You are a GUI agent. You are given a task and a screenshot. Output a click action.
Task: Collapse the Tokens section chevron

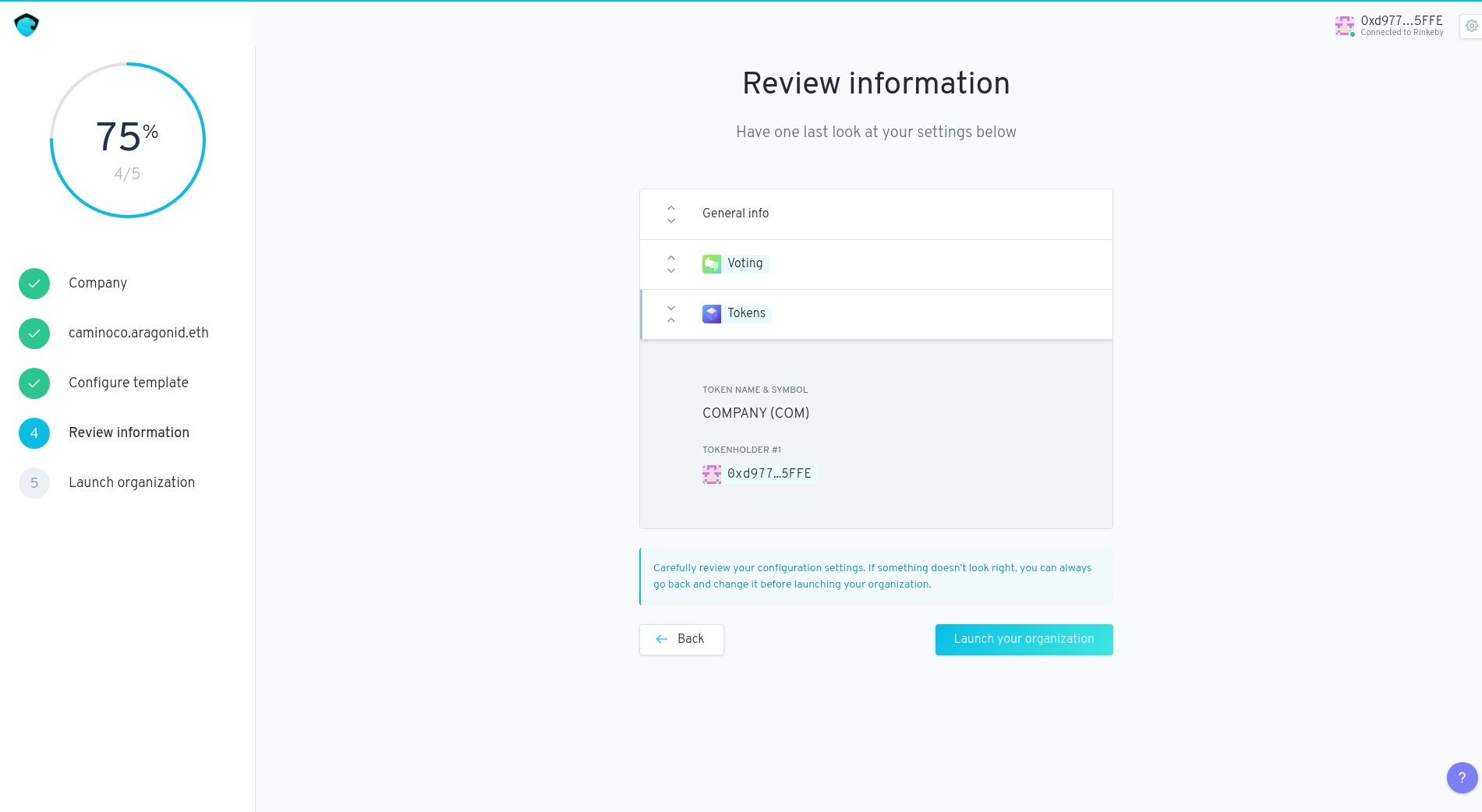(671, 314)
